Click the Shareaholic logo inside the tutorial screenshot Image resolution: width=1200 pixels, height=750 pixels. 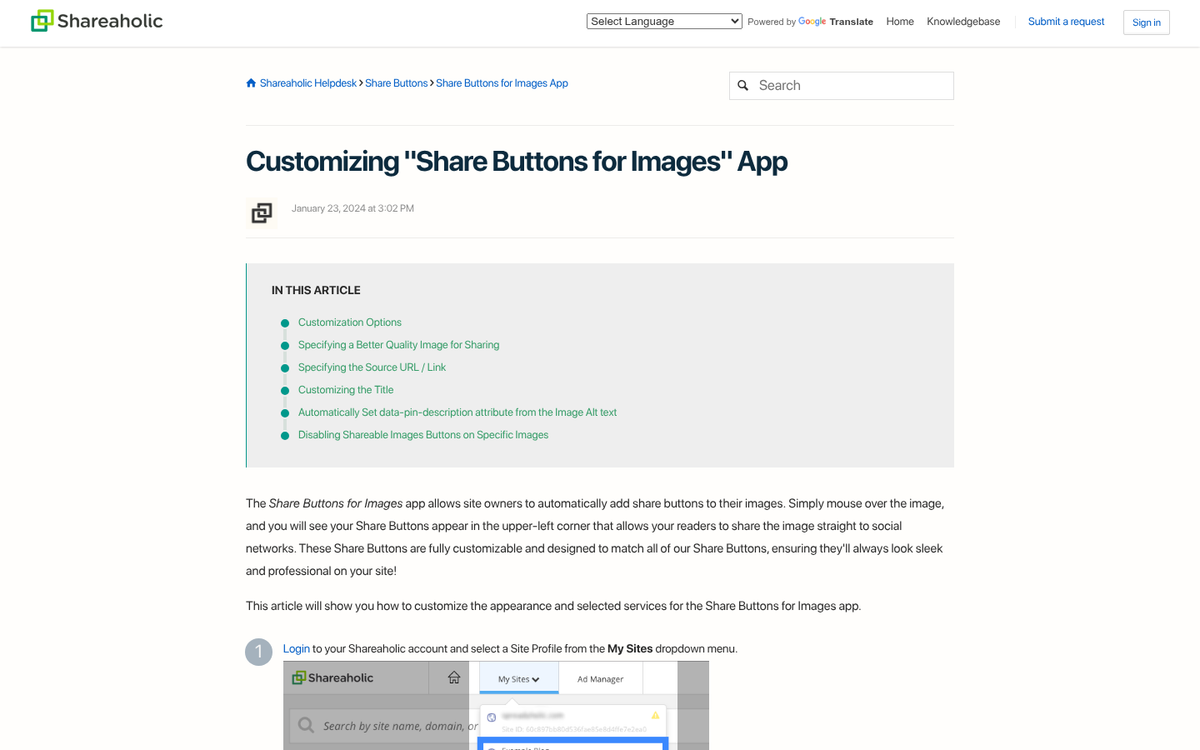coord(331,677)
